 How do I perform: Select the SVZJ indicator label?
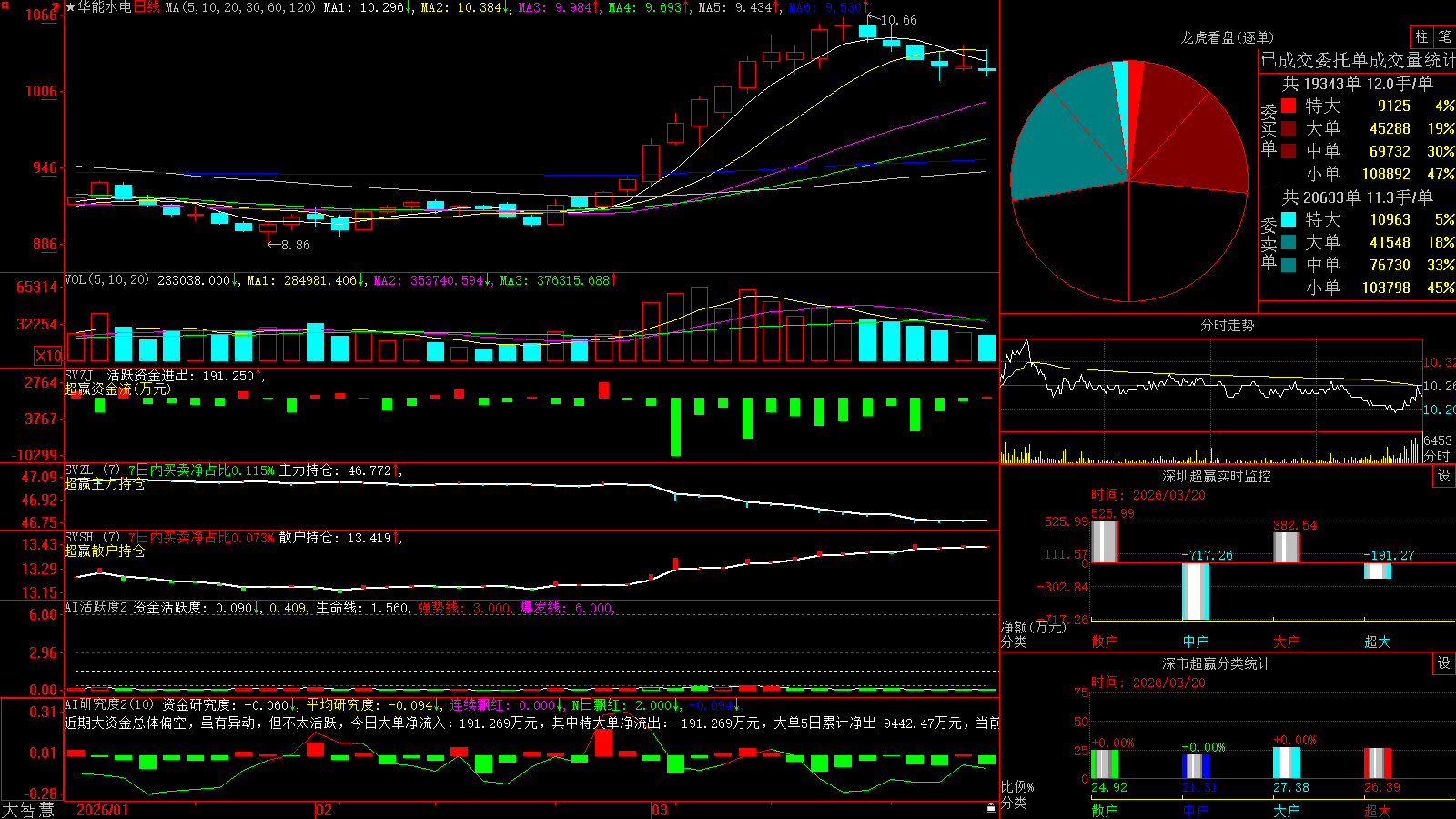(79, 375)
